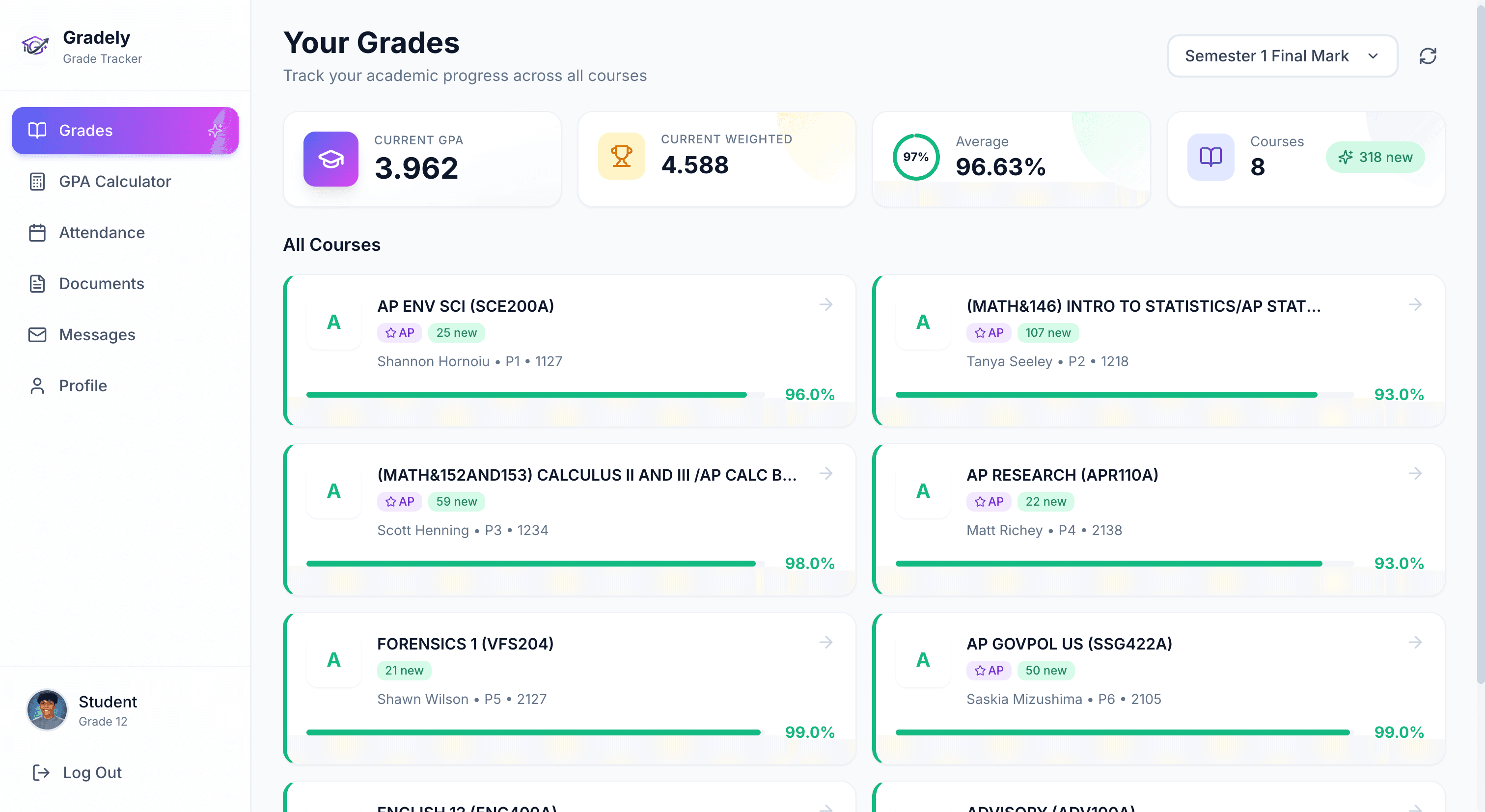Open the Attendance sidebar item
The height and width of the screenshot is (812, 1485).
pos(102,232)
